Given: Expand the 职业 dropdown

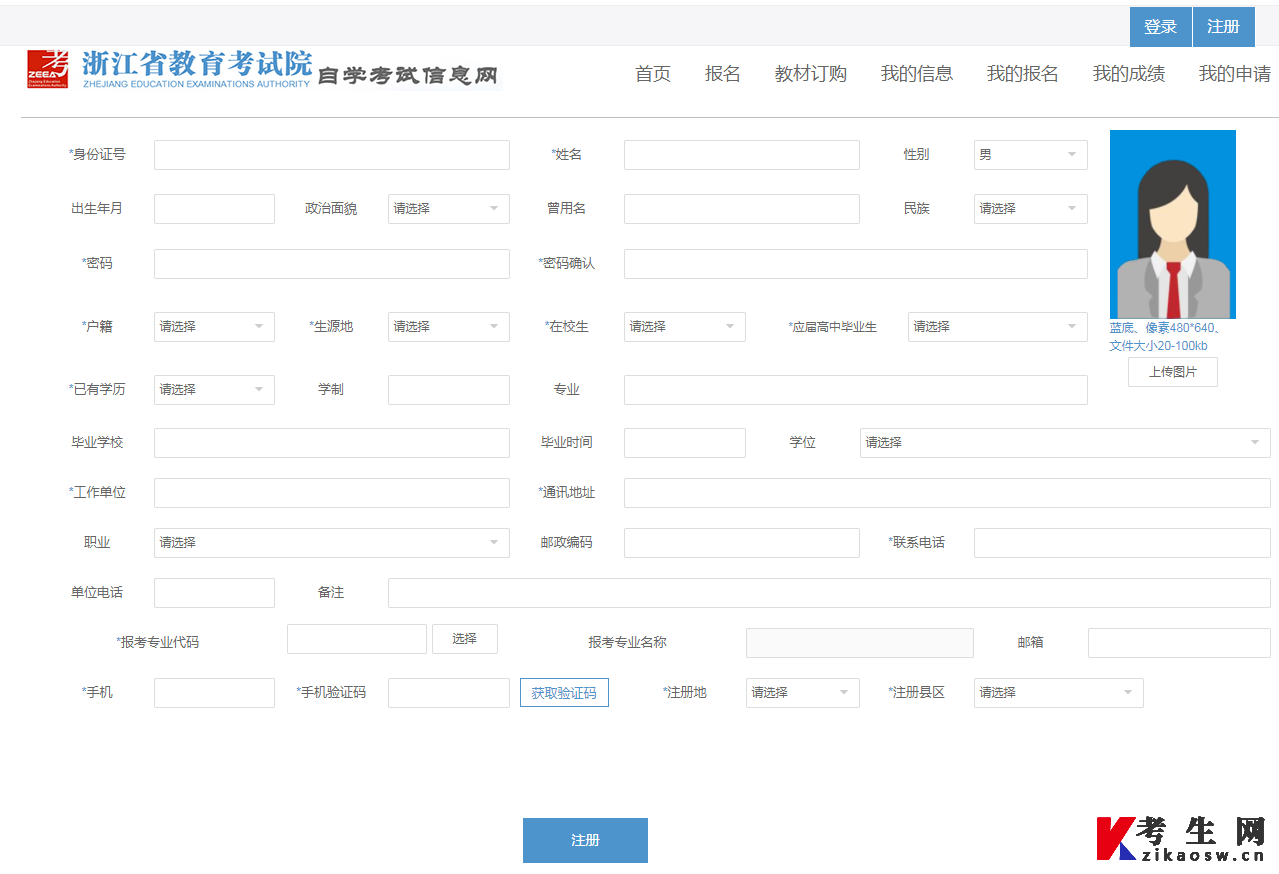Looking at the screenshot, I should click(x=332, y=543).
